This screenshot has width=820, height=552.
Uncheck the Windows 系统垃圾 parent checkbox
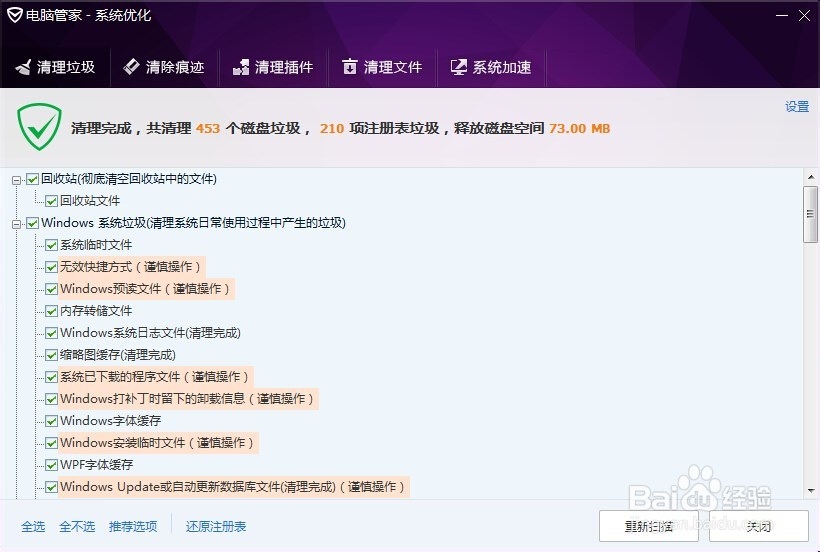click(x=32, y=223)
